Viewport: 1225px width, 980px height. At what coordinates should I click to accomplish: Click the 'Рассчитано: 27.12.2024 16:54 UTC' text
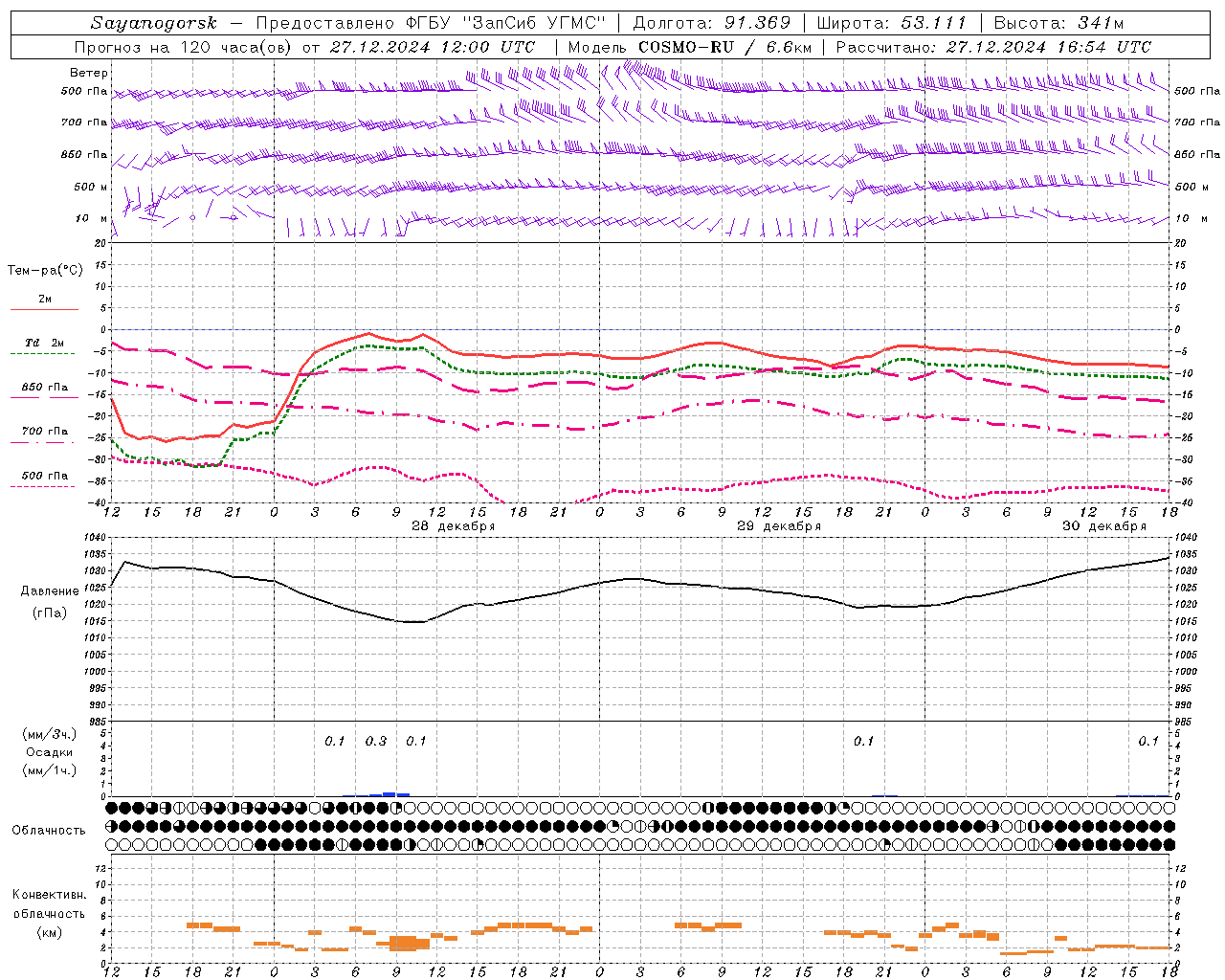pyautogui.click(x=993, y=47)
